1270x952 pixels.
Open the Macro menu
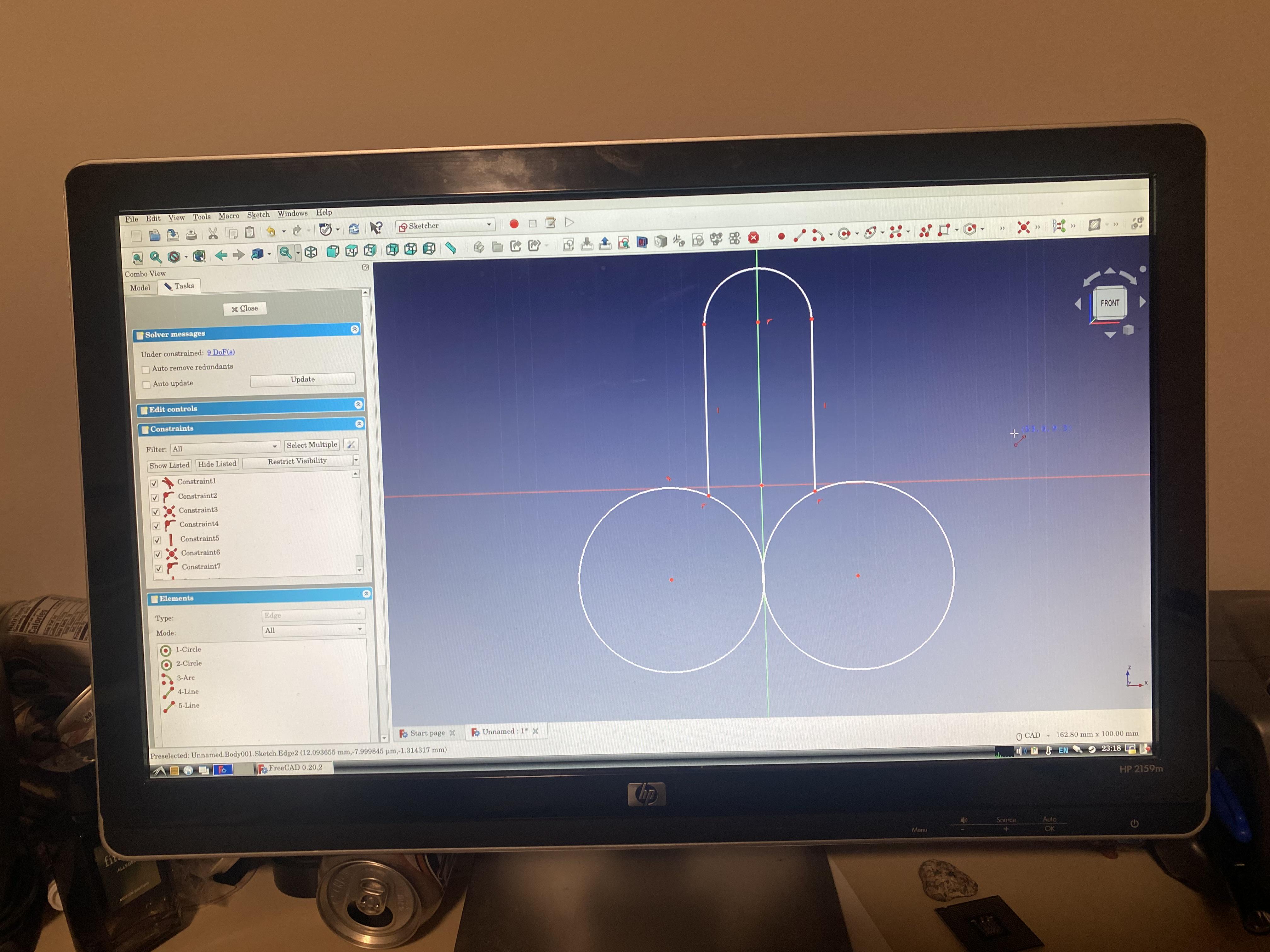click(228, 216)
